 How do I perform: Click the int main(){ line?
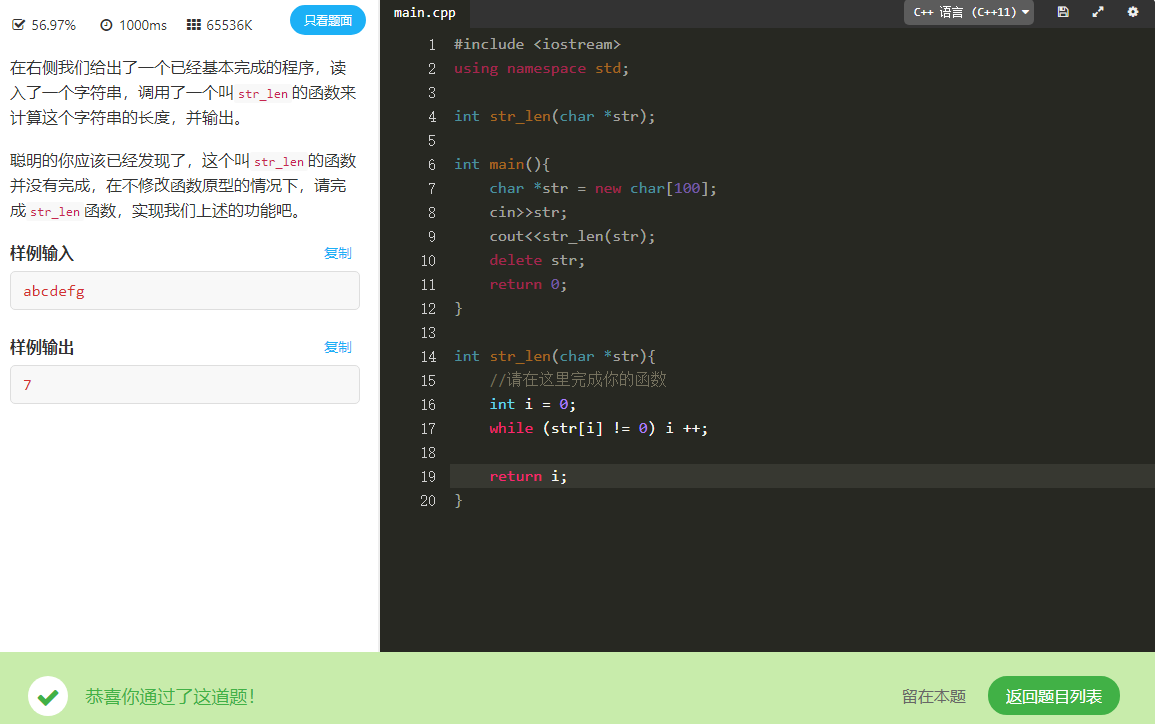[502, 164]
